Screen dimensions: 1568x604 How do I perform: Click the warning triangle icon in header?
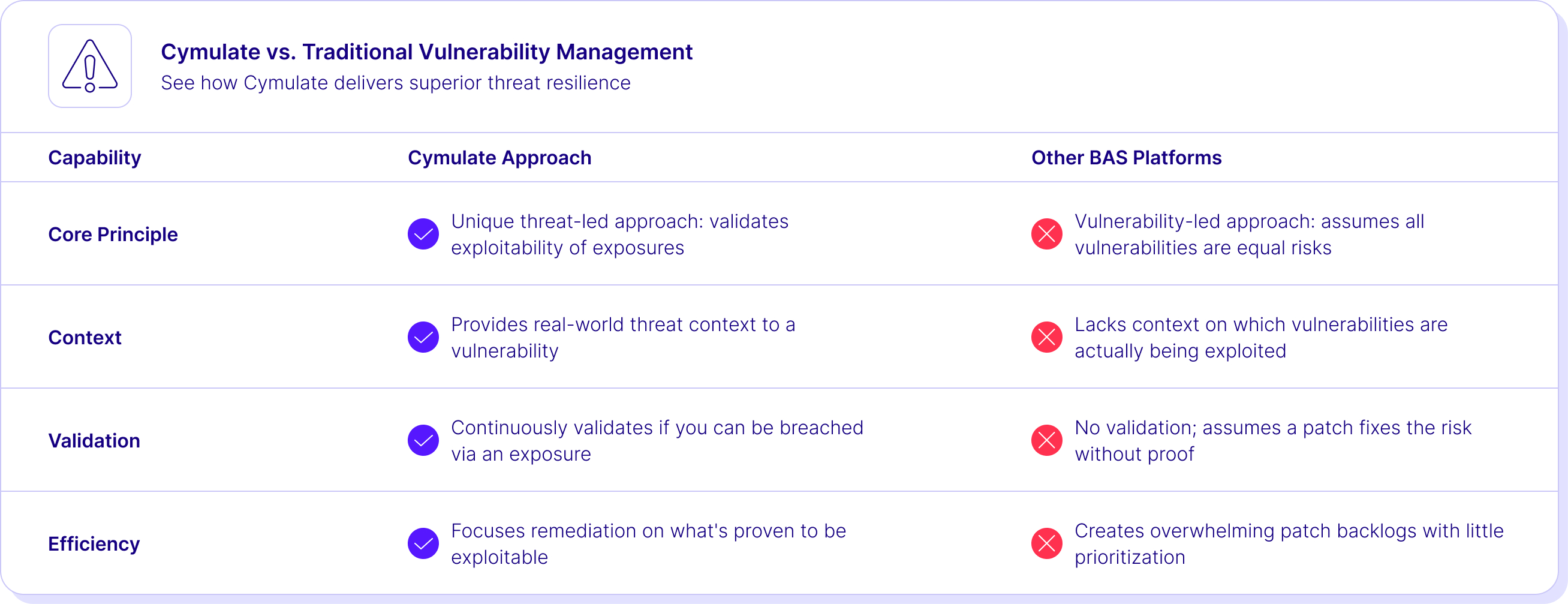(x=90, y=66)
